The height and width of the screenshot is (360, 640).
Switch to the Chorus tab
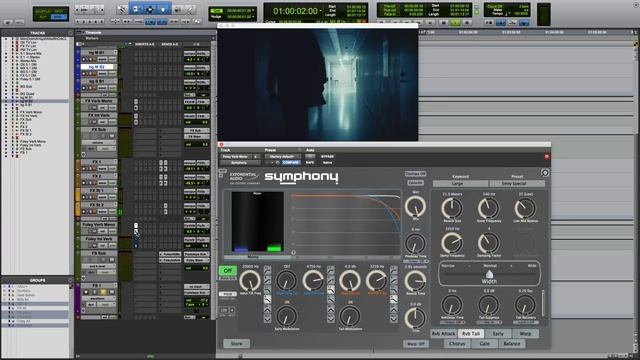click(457, 344)
